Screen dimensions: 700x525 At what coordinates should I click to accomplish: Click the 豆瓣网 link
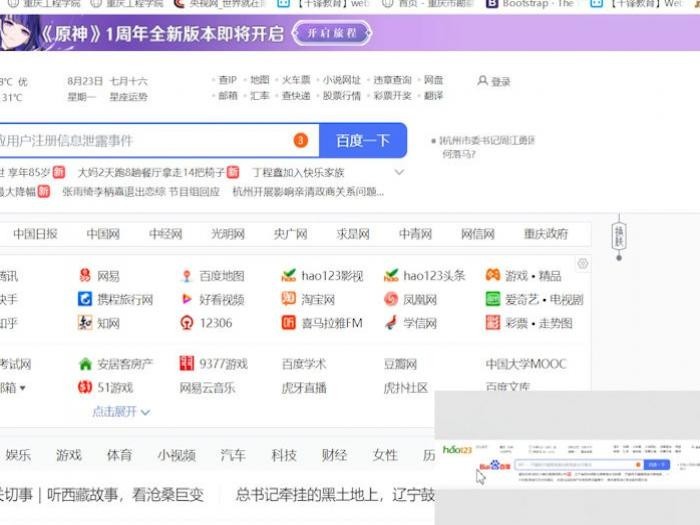coord(400,364)
